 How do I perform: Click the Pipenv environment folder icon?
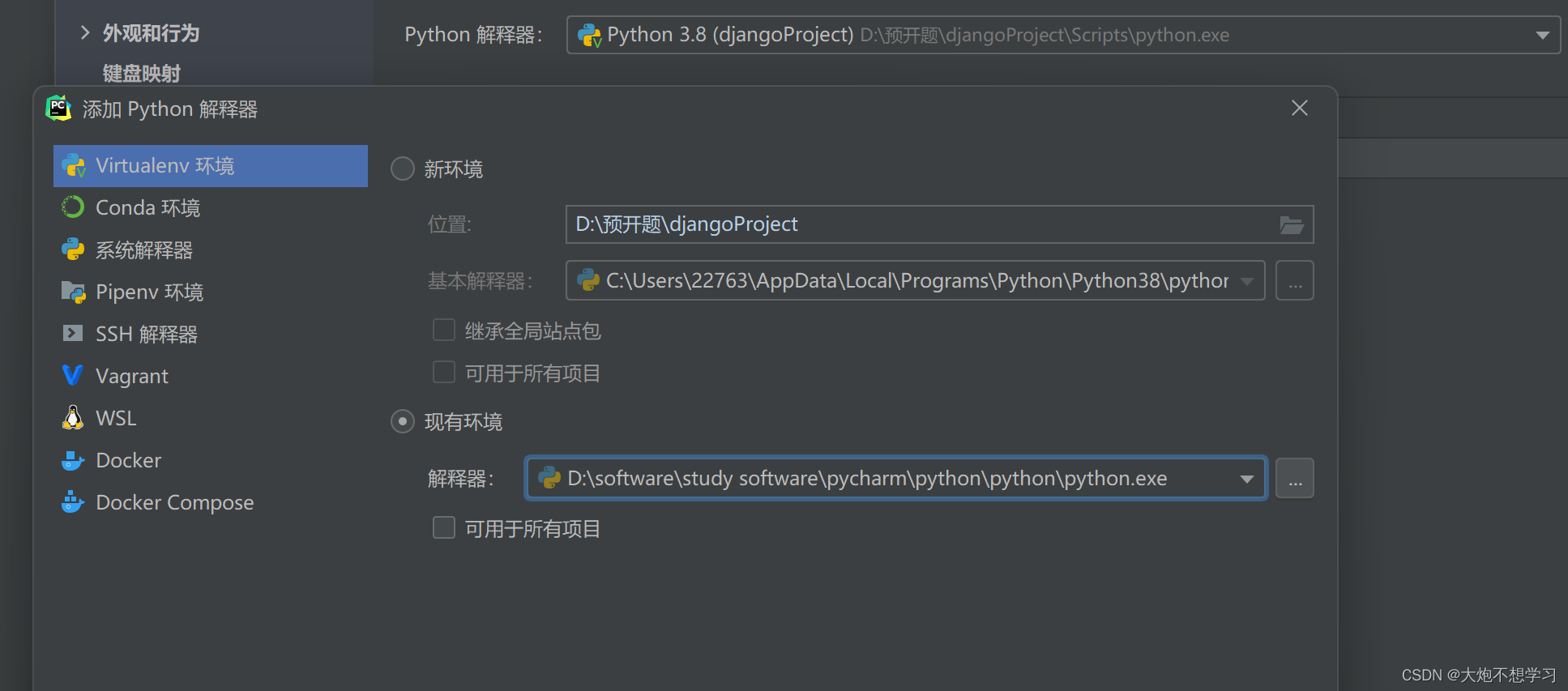click(73, 292)
